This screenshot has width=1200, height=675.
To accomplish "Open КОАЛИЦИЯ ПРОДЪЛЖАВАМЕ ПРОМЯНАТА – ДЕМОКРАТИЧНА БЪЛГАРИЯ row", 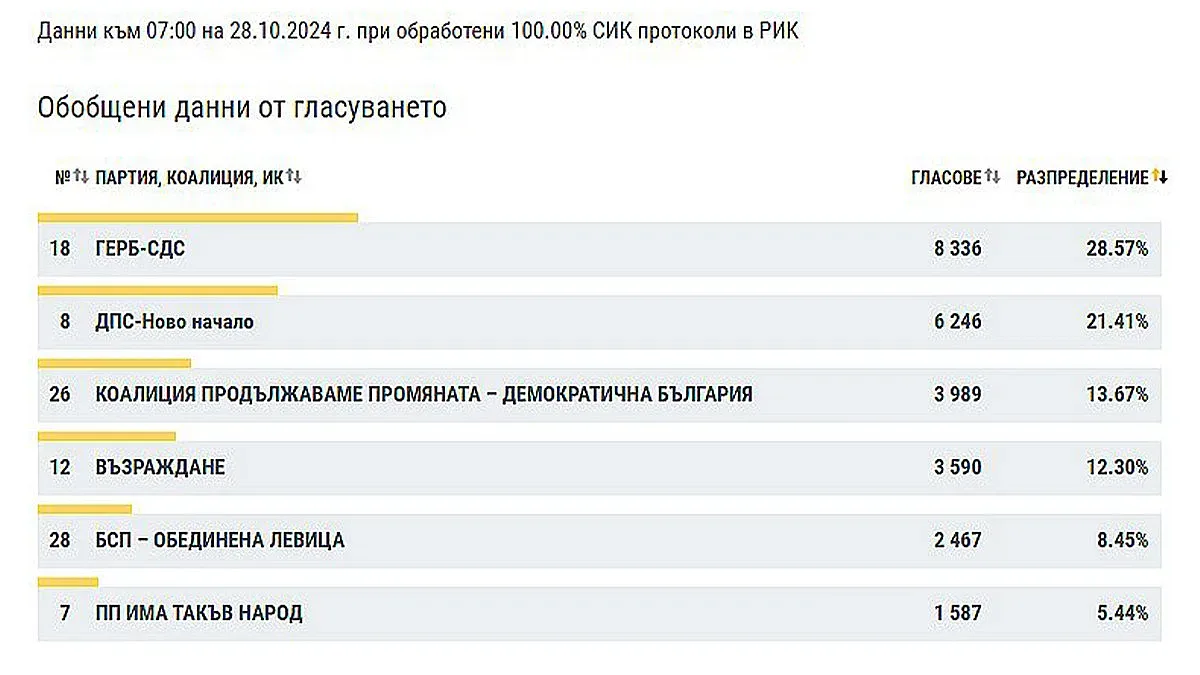I will click(423, 394).
